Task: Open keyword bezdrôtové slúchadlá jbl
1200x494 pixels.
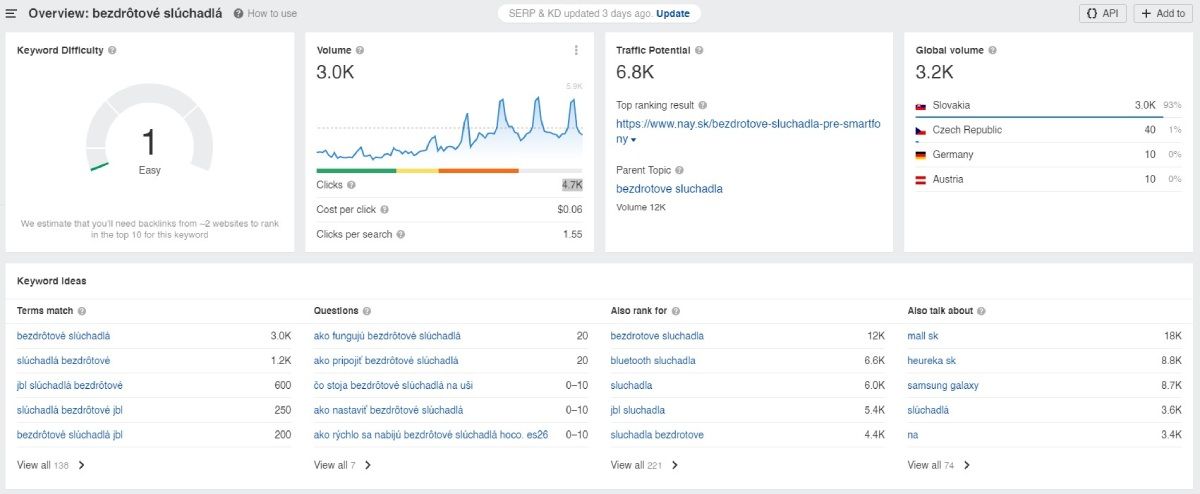Action: 70,435
